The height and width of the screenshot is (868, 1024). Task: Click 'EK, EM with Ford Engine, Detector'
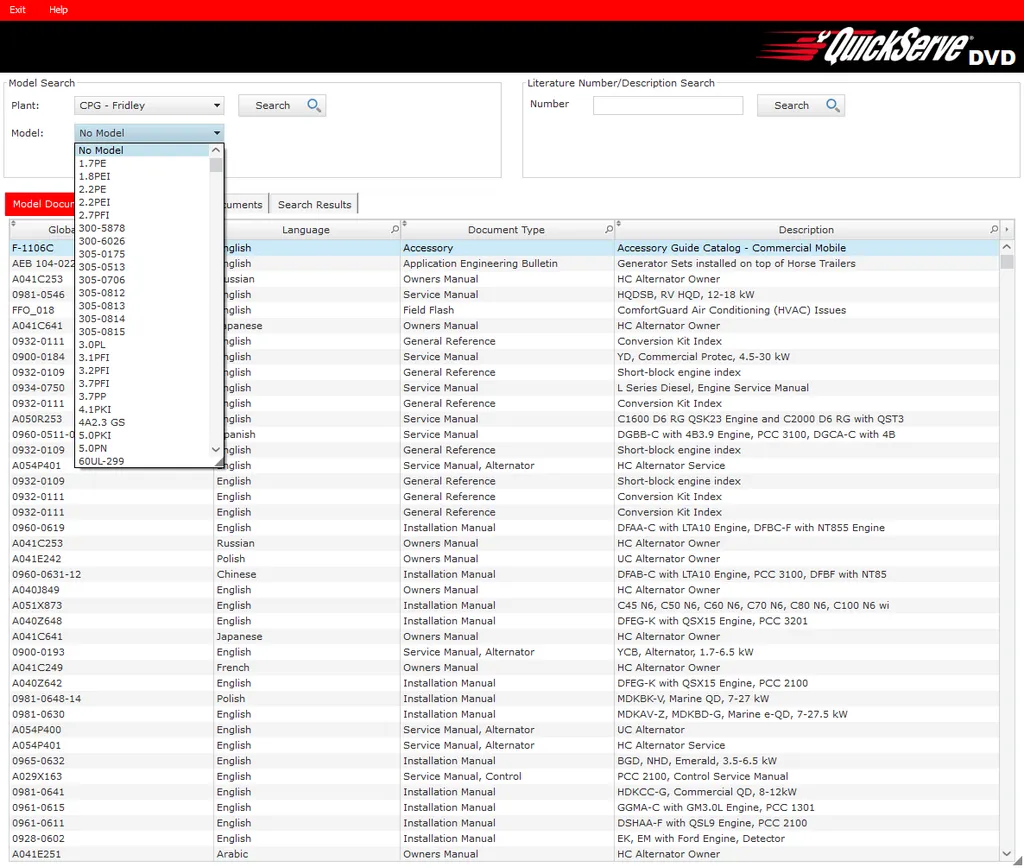click(701, 839)
